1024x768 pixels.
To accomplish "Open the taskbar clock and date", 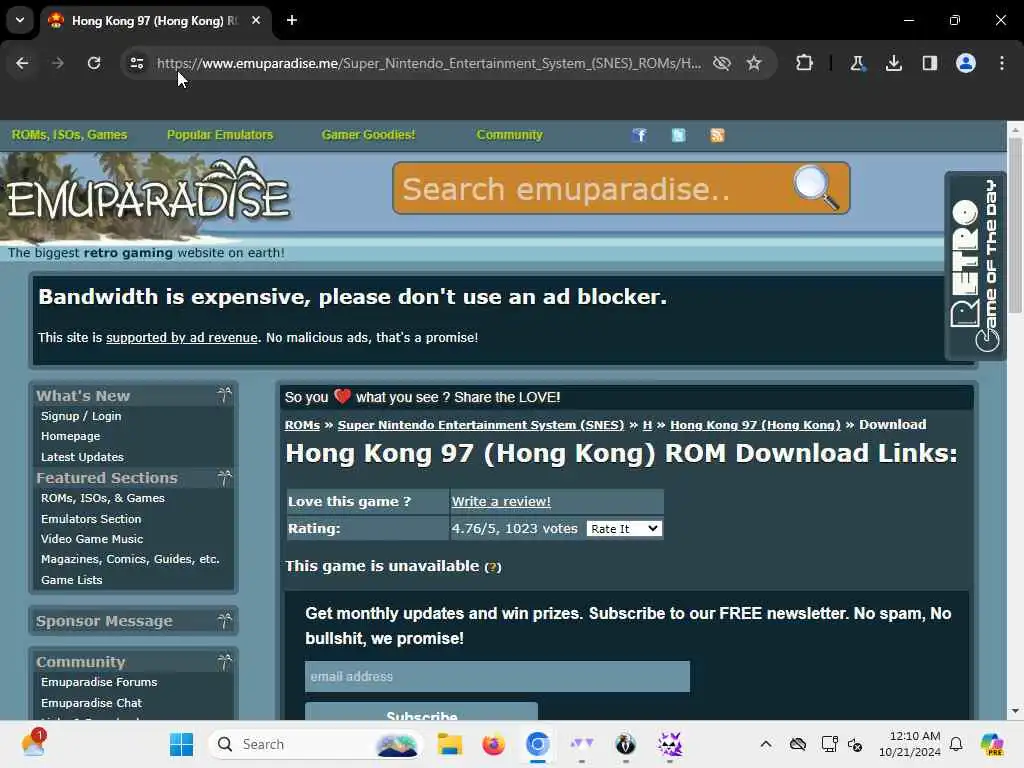I will [910, 744].
